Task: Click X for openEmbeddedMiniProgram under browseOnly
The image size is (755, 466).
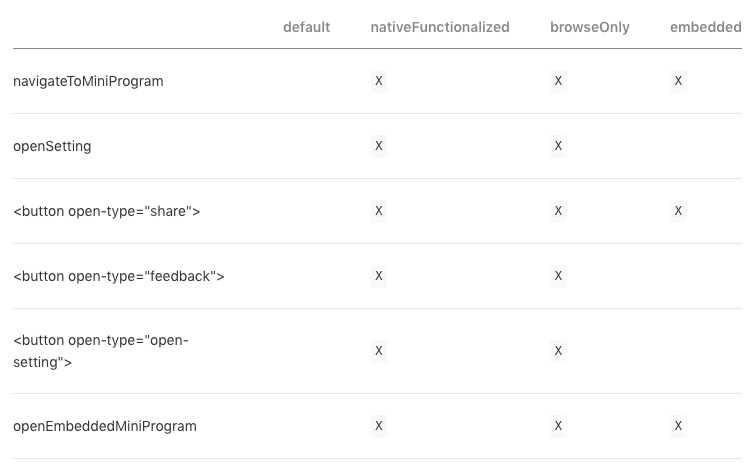Action: [x=558, y=426]
